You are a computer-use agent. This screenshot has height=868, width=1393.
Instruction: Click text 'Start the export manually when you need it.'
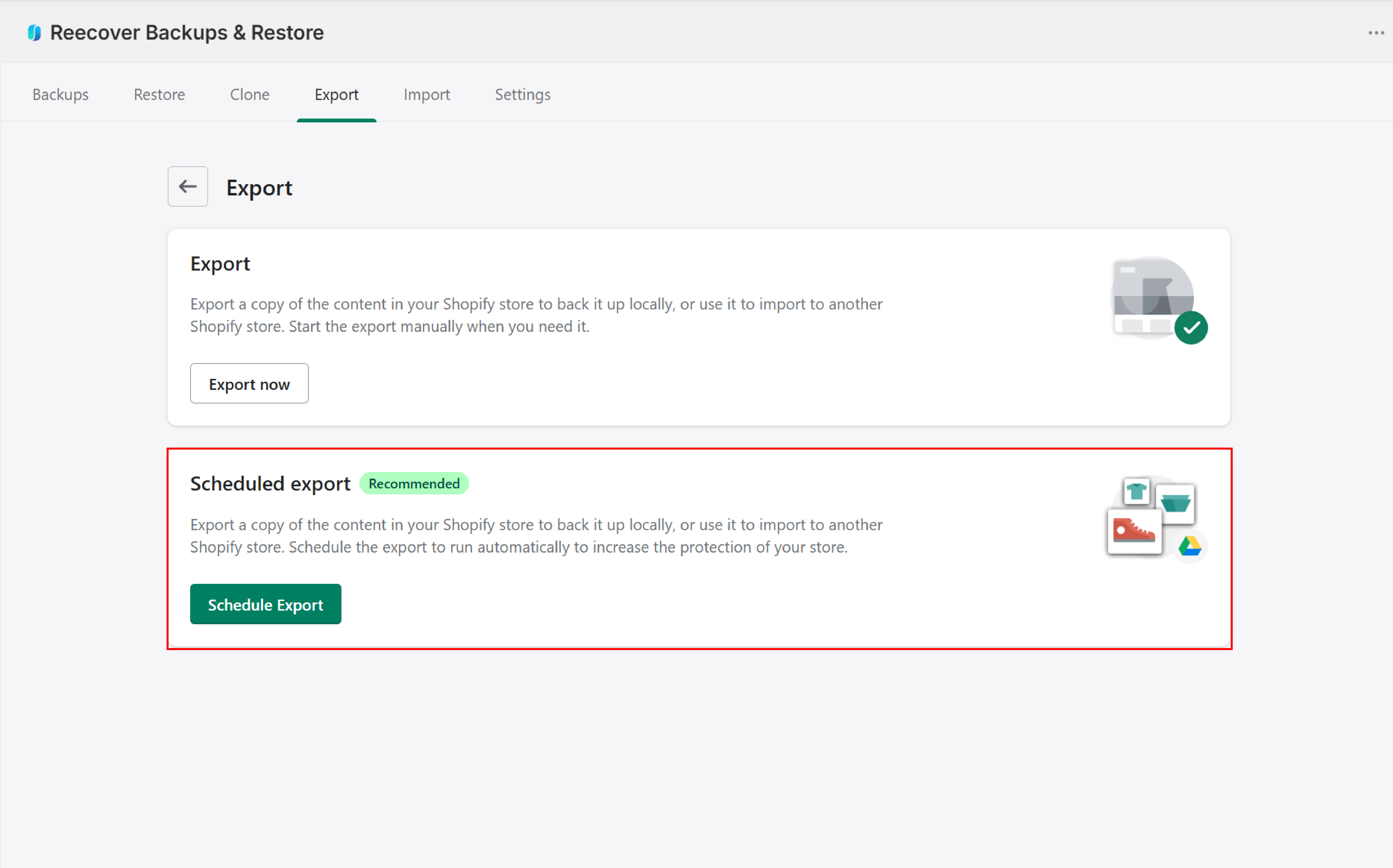point(439,326)
